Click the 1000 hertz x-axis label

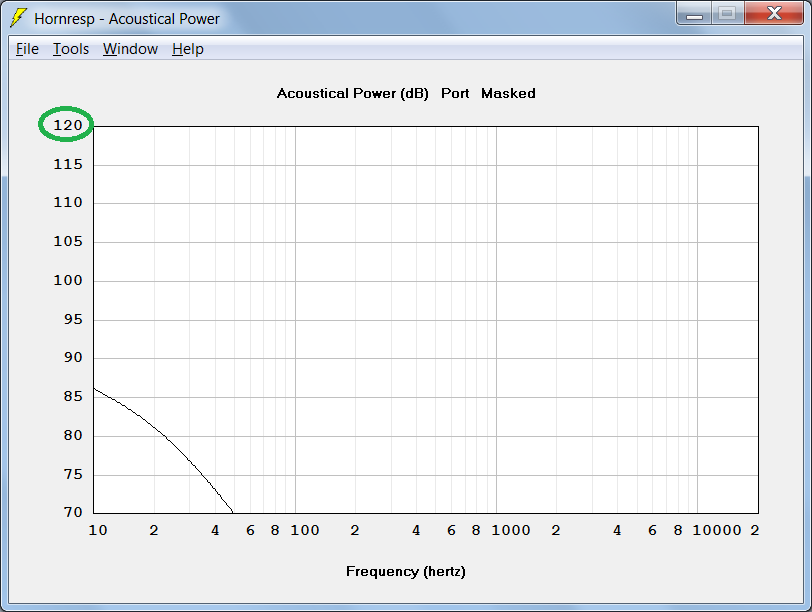[x=511, y=530]
